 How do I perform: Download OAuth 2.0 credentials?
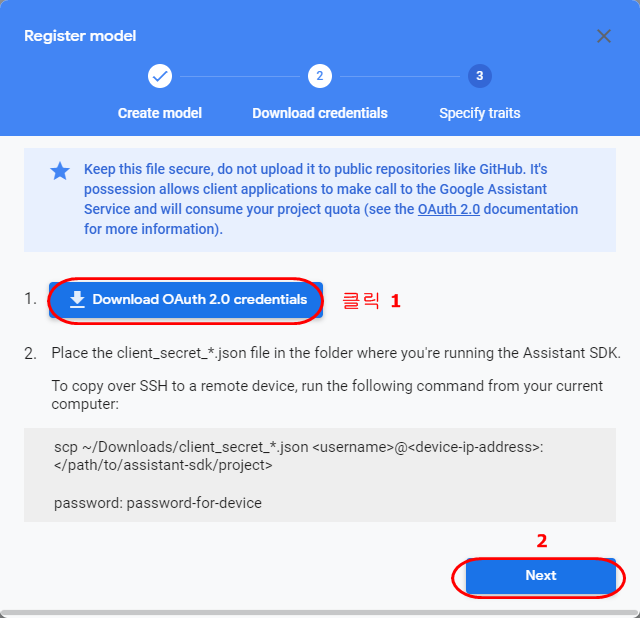tap(186, 300)
